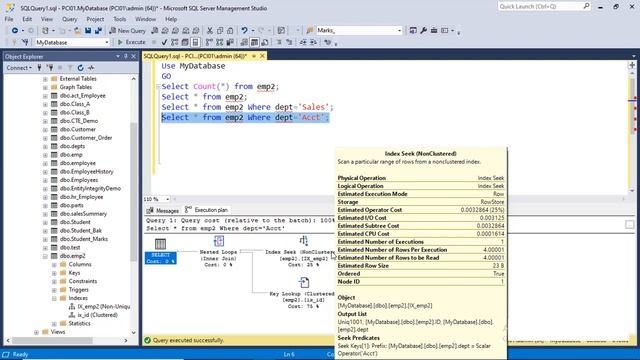Collapse the dbo.emp2 table node
Viewport: 640px width, 360px height.
pos(45,256)
